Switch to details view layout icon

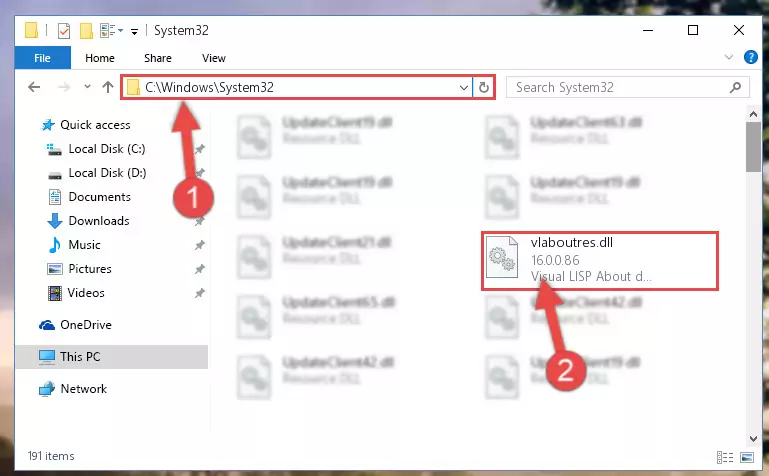point(725,457)
